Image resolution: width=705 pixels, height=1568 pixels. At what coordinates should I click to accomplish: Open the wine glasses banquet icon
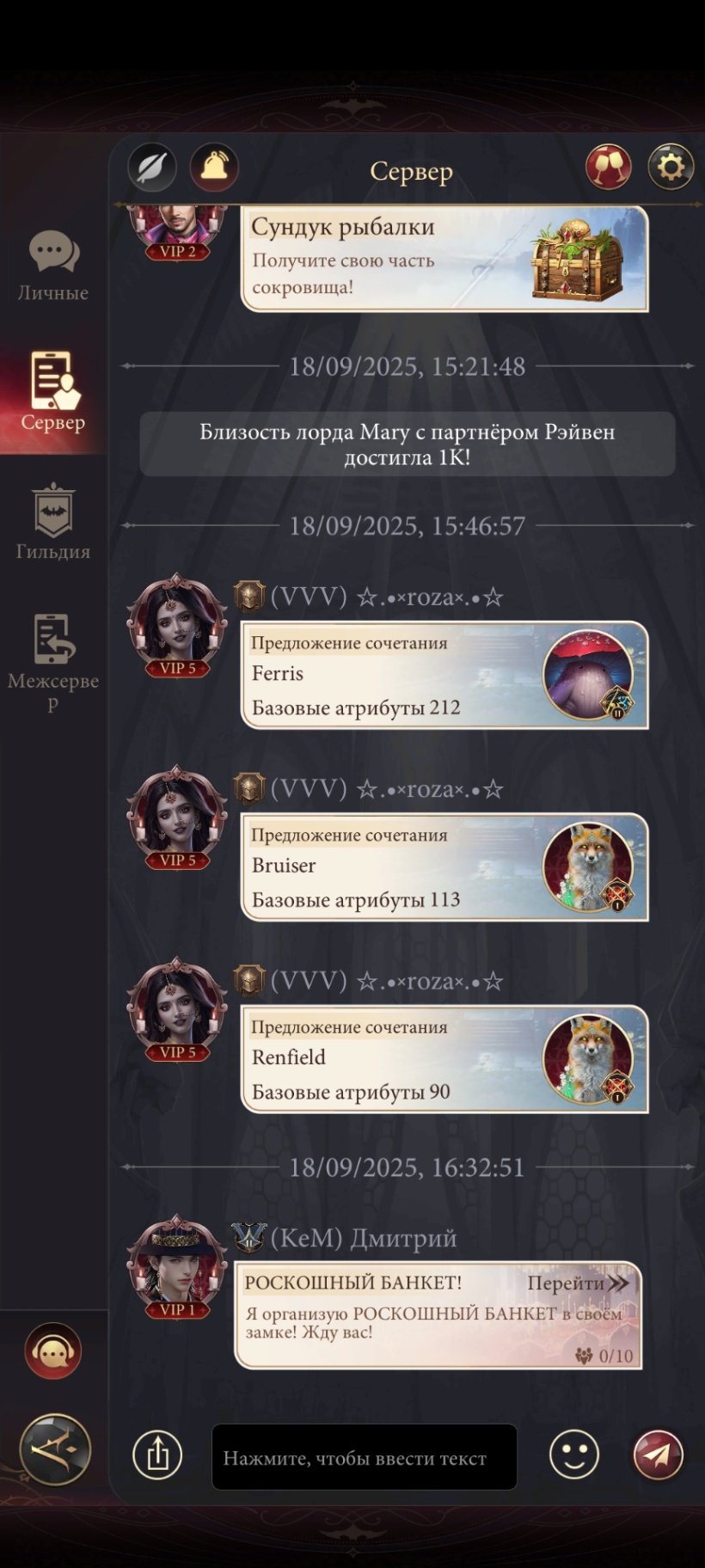tap(609, 167)
